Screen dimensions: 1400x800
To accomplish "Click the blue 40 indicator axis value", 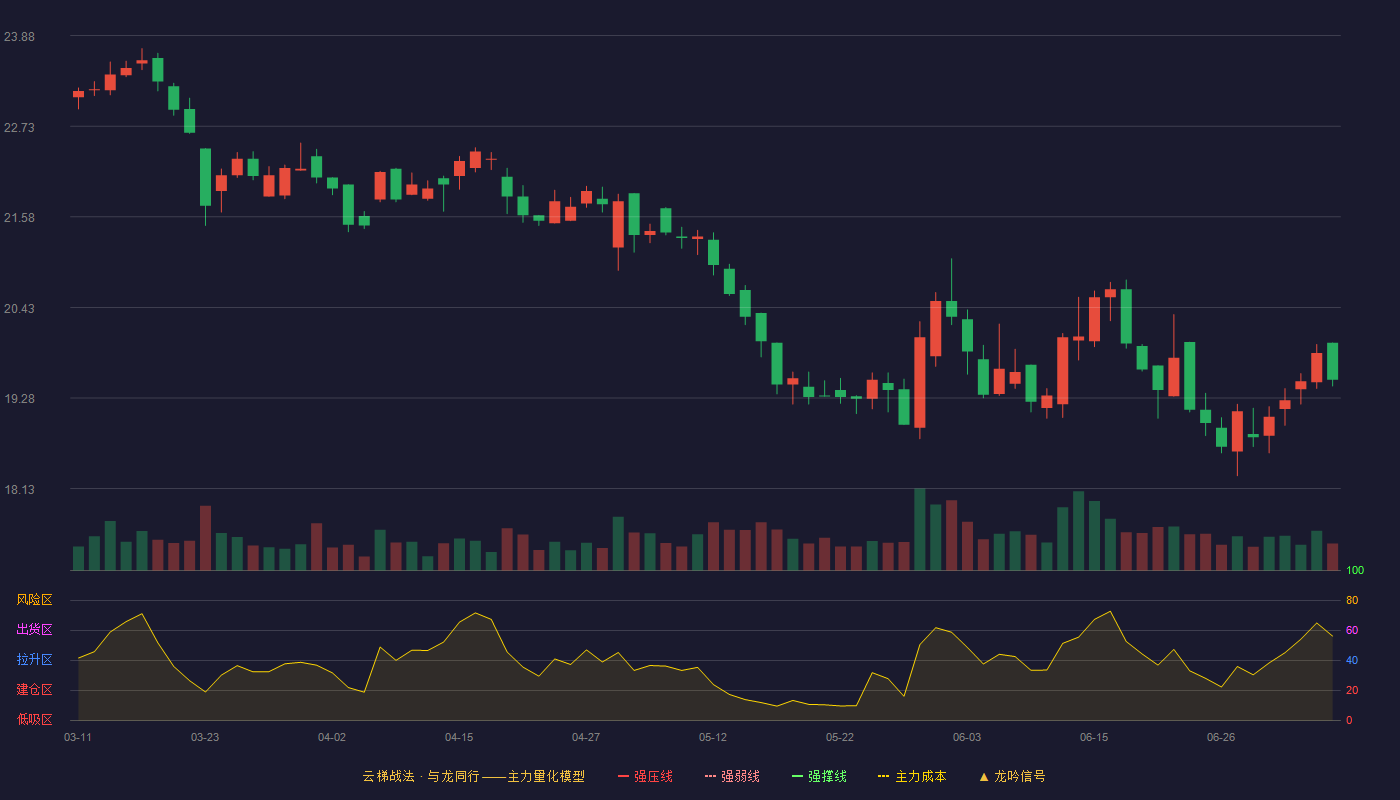I will [x=1352, y=660].
